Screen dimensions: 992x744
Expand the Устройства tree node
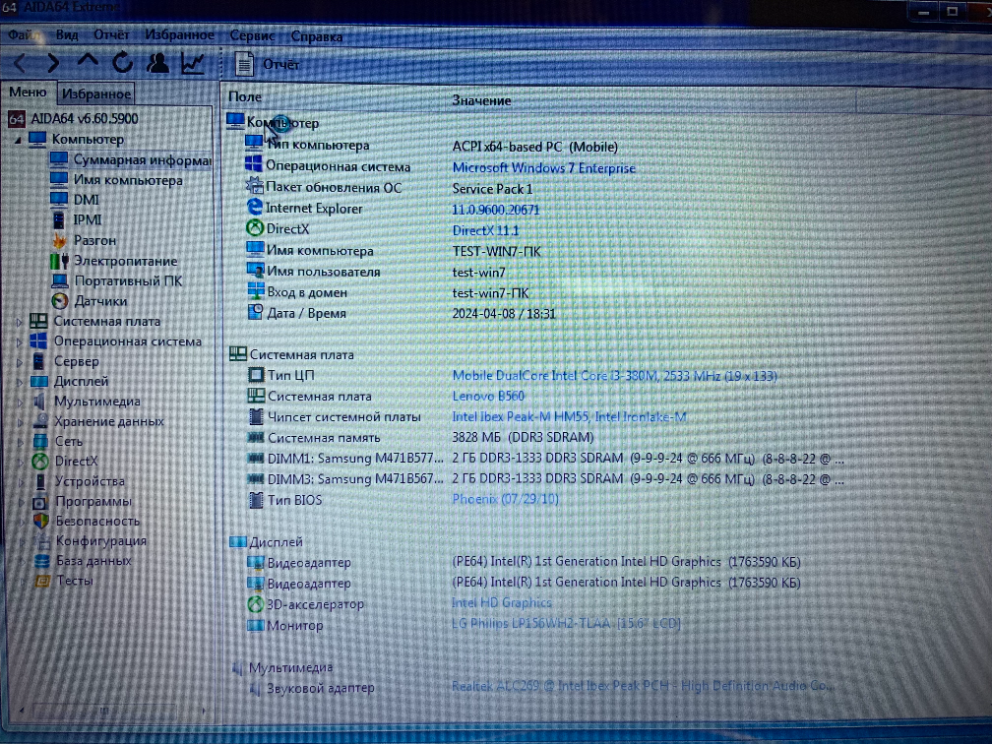[x=20, y=482]
